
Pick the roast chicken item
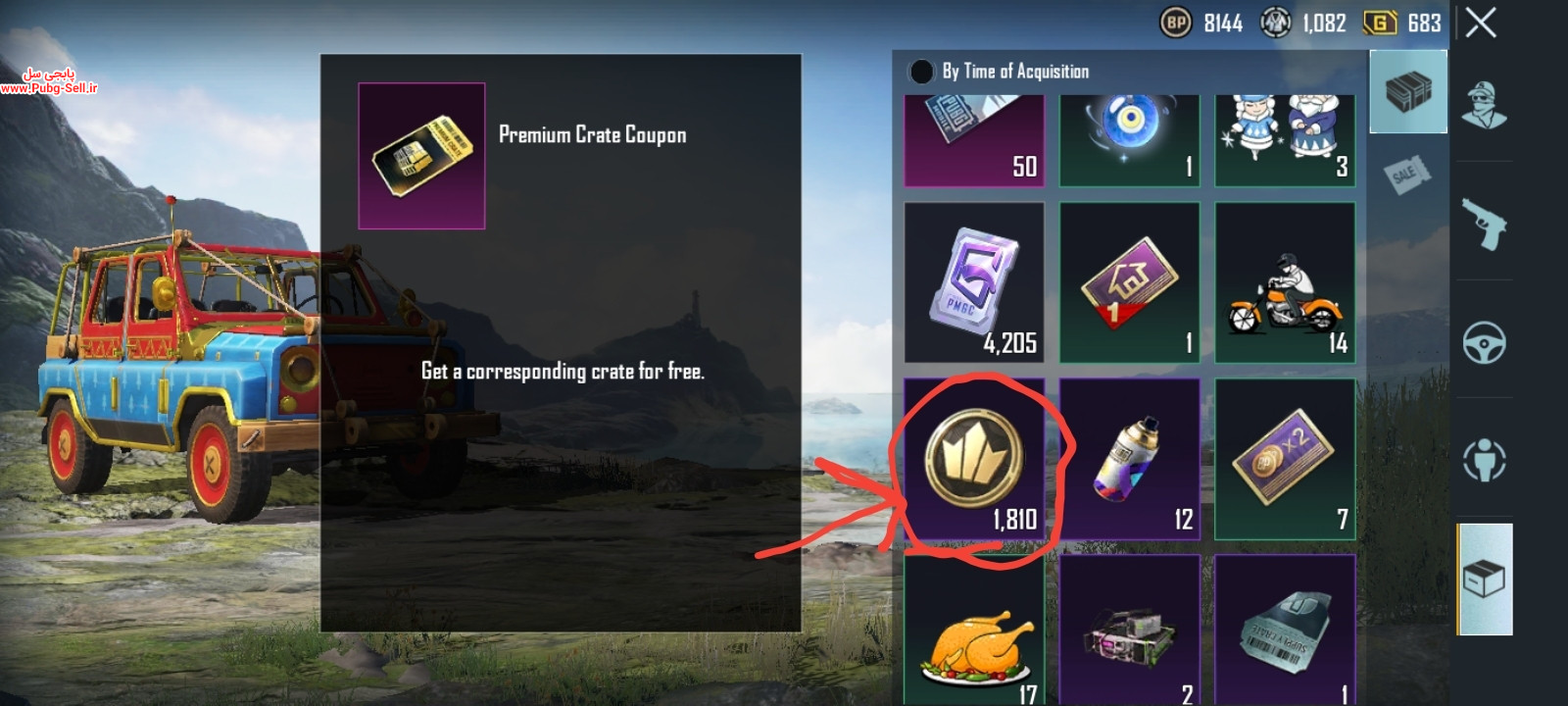[974, 630]
